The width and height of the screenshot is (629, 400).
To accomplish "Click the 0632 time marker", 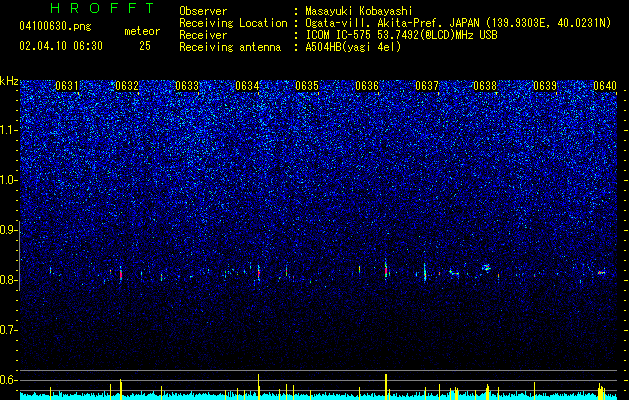I will tap(127, 86).
